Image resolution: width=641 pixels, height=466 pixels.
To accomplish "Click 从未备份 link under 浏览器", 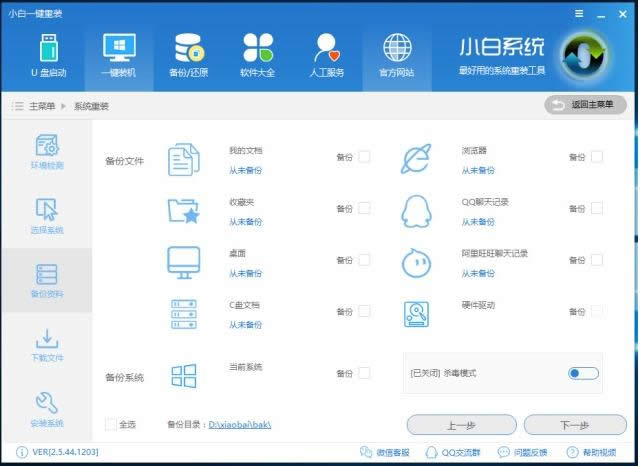I will pyautogui.click(x=478, y=170).
